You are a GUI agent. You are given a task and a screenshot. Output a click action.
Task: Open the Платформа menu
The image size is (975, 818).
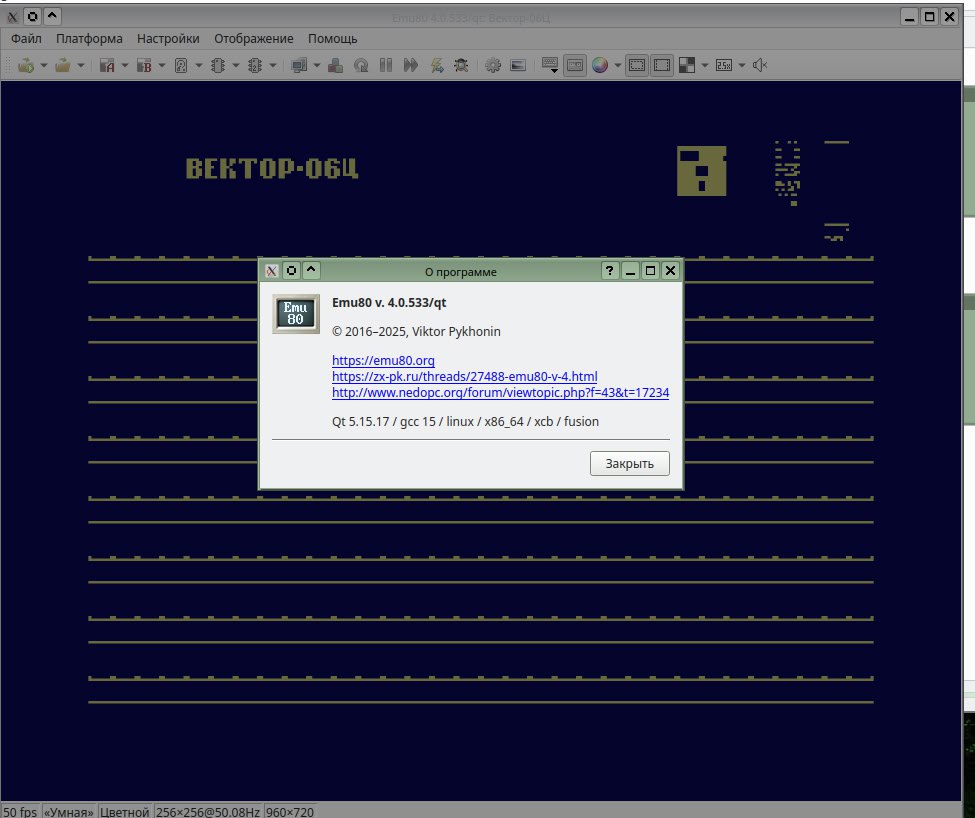pos(89,39)
